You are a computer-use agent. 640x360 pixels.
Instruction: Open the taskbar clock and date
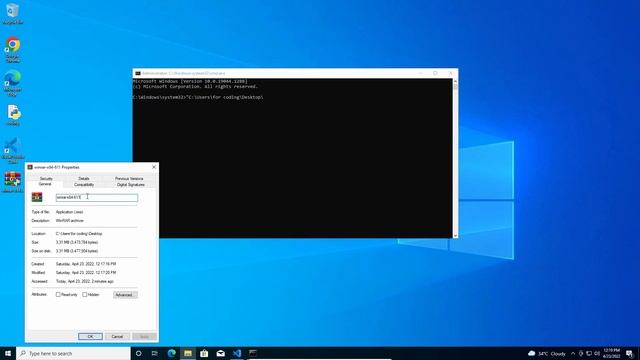(x=611, y=353)
